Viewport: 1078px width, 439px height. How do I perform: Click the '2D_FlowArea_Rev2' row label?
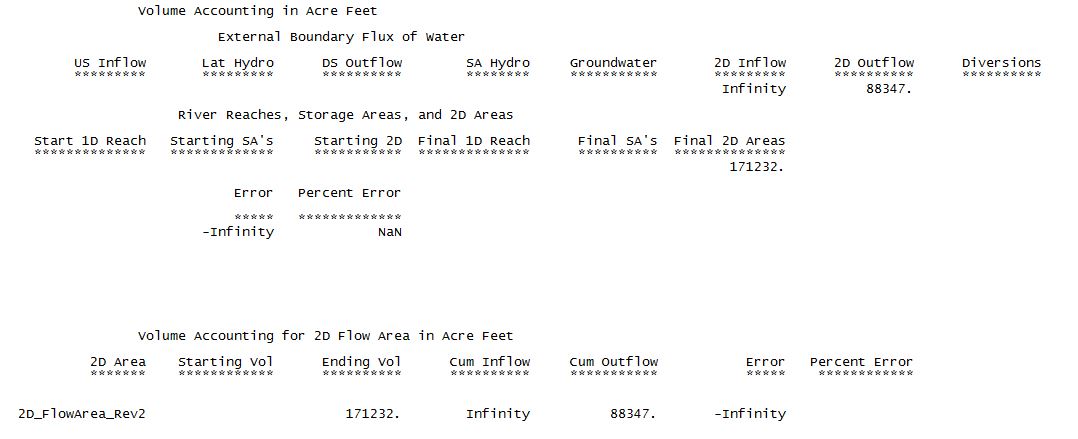[x=82, y=414]
